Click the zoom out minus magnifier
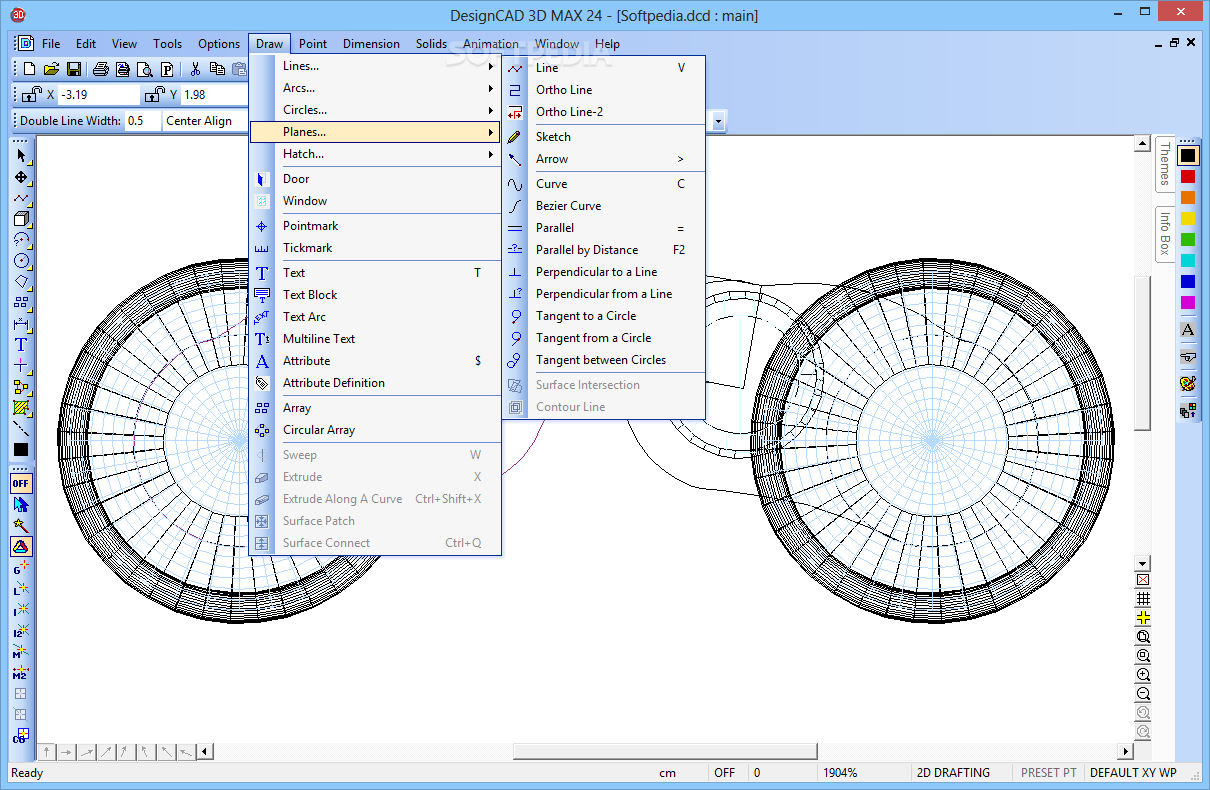The width and height of the screenshot is (1210, 790). [1143, 694]
